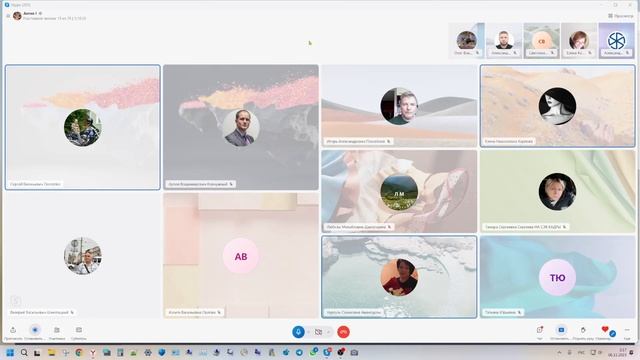End the call with the red hang-up button
The image size is (640, 360).
pos(343,332)
